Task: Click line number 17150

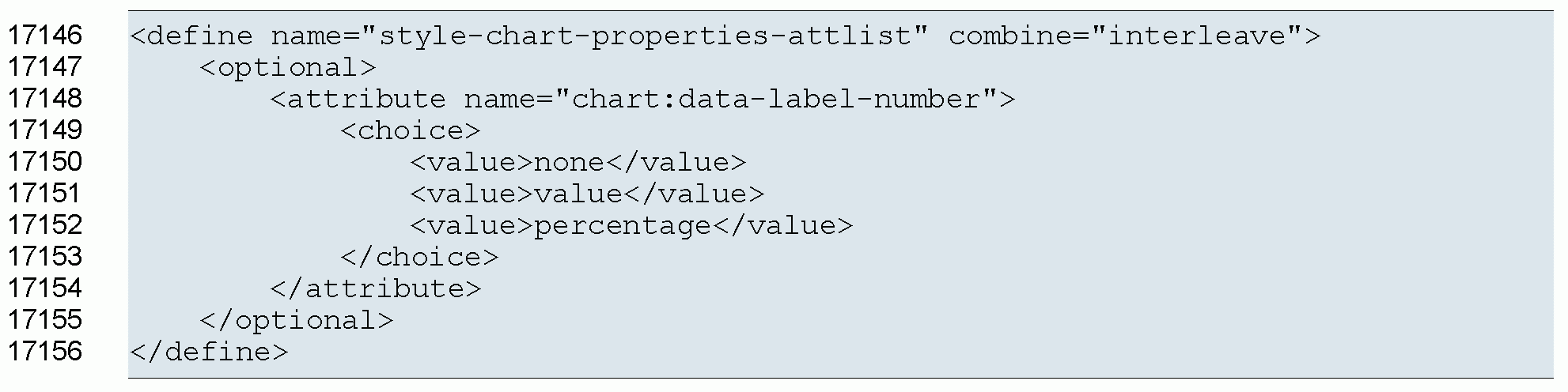Action: [x=44, y=162]
